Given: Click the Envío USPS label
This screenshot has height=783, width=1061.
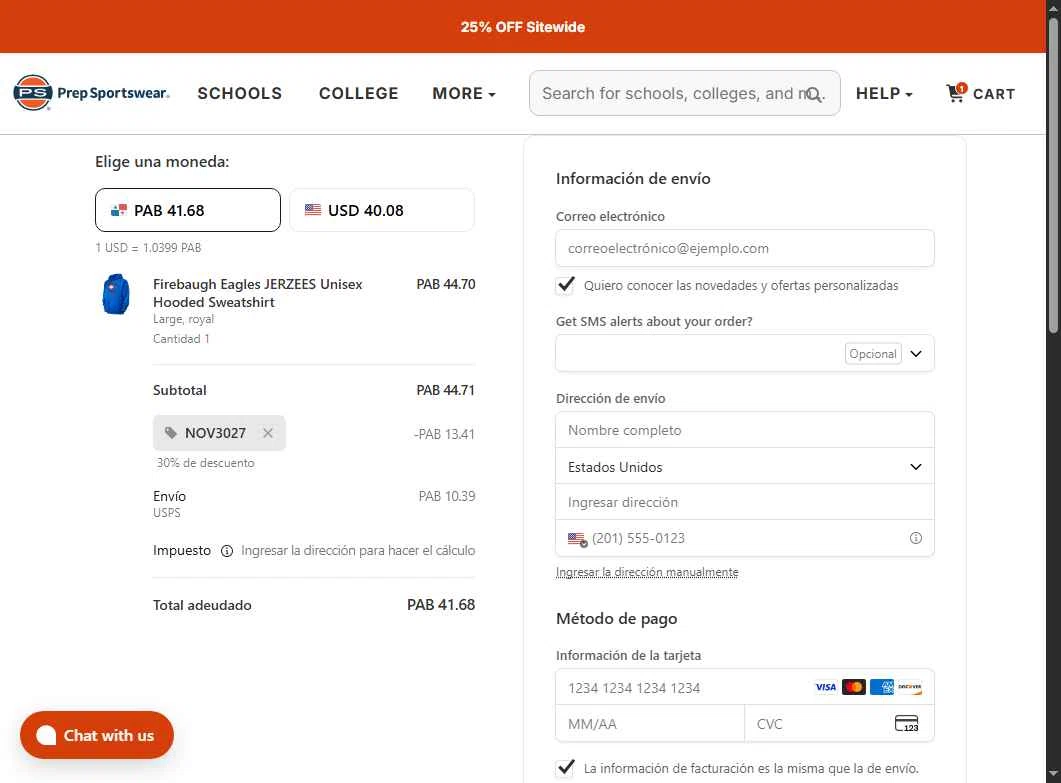Looking at the screenshot, I should pyautogui.click(x=169, y=504).
